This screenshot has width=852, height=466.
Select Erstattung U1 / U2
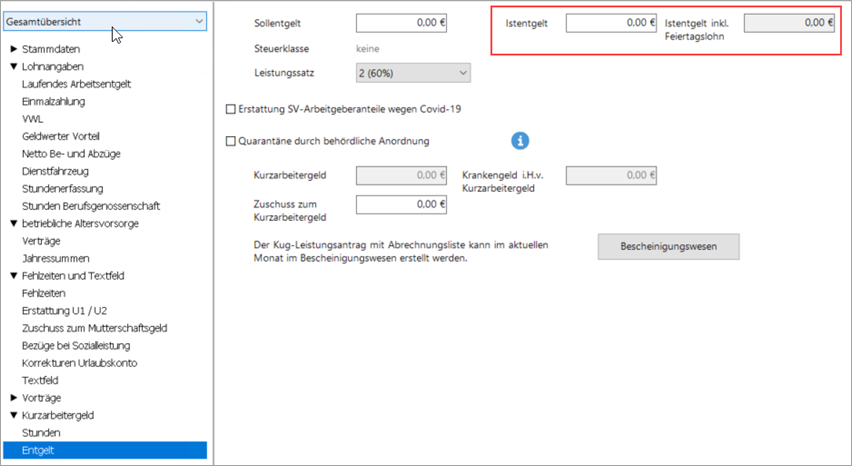click(x=65, y=311)
